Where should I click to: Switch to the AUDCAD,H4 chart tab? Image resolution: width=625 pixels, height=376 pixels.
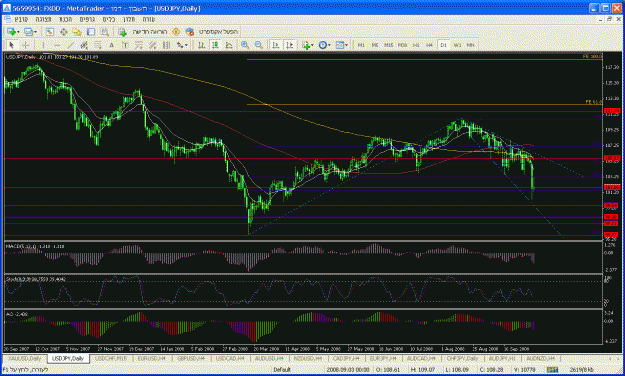[421, 359]
